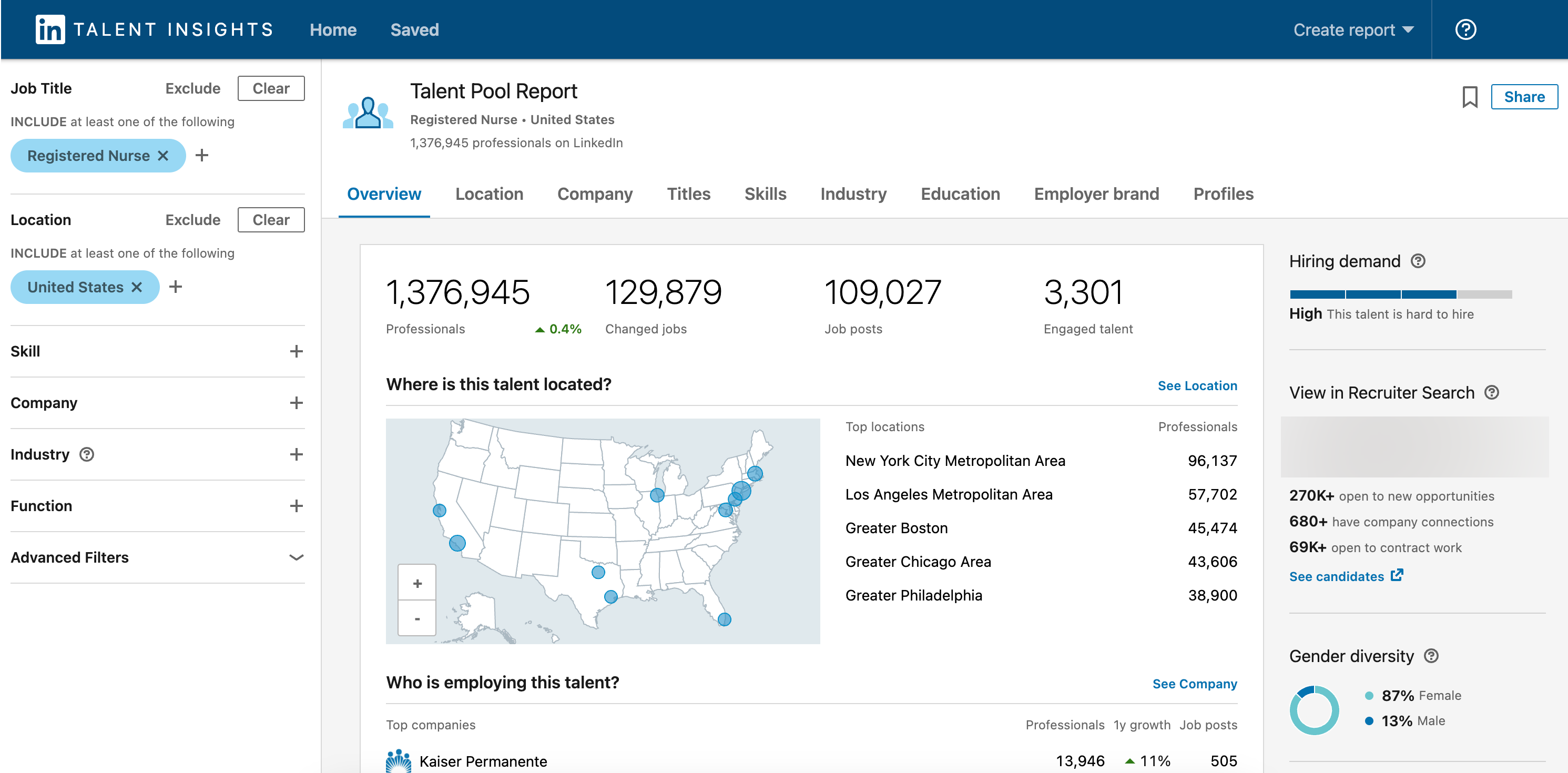Click the Boston map location marker
Image resolution: width=1568 pixels, height=773 pixels.
755,473
